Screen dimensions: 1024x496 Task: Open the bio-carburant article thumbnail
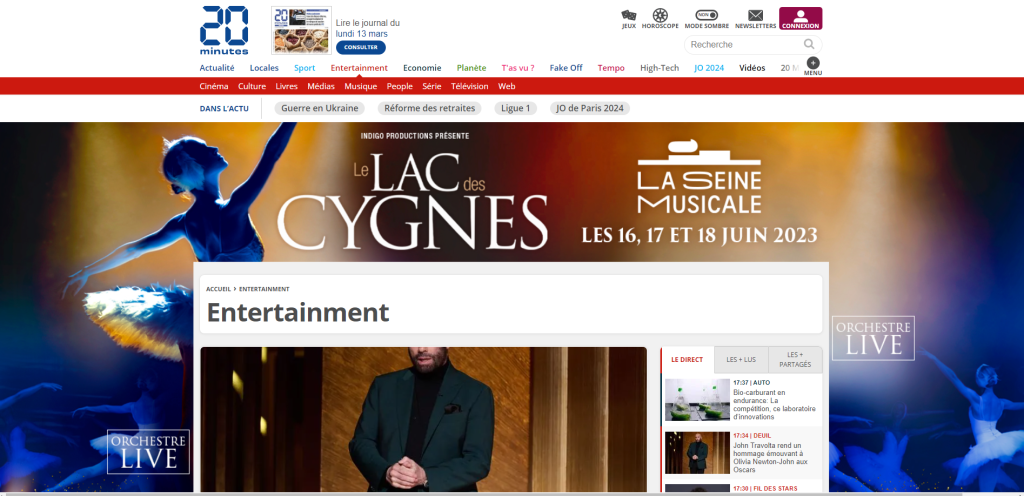(697, 399)
